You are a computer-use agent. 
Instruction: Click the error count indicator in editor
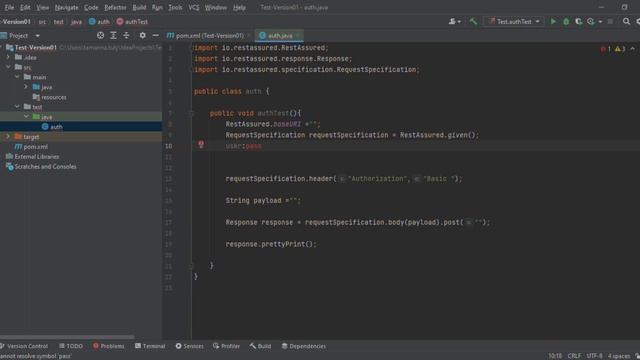(x=606, y=49)
